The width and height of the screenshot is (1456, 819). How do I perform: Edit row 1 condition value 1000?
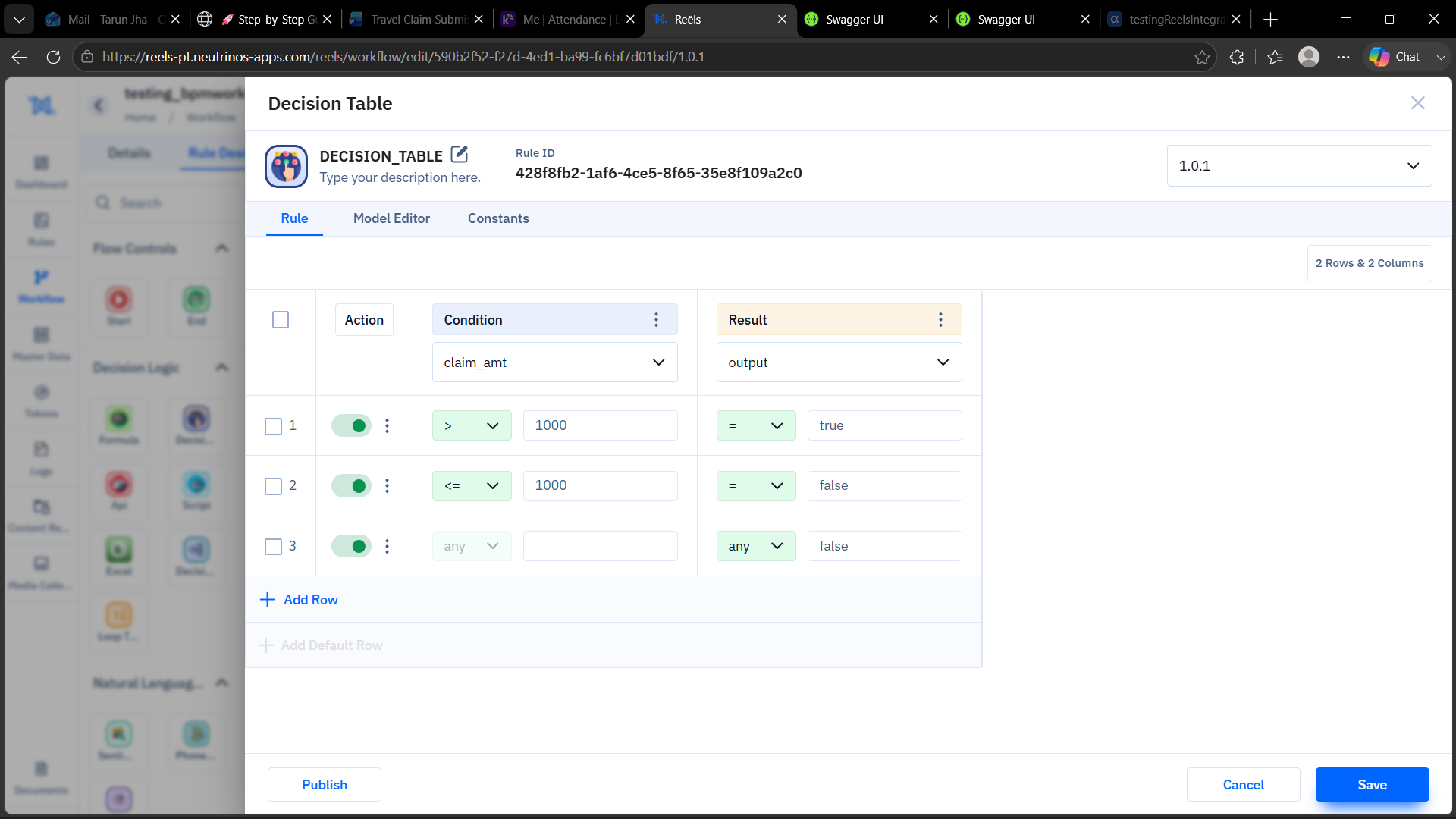(600, 425)
